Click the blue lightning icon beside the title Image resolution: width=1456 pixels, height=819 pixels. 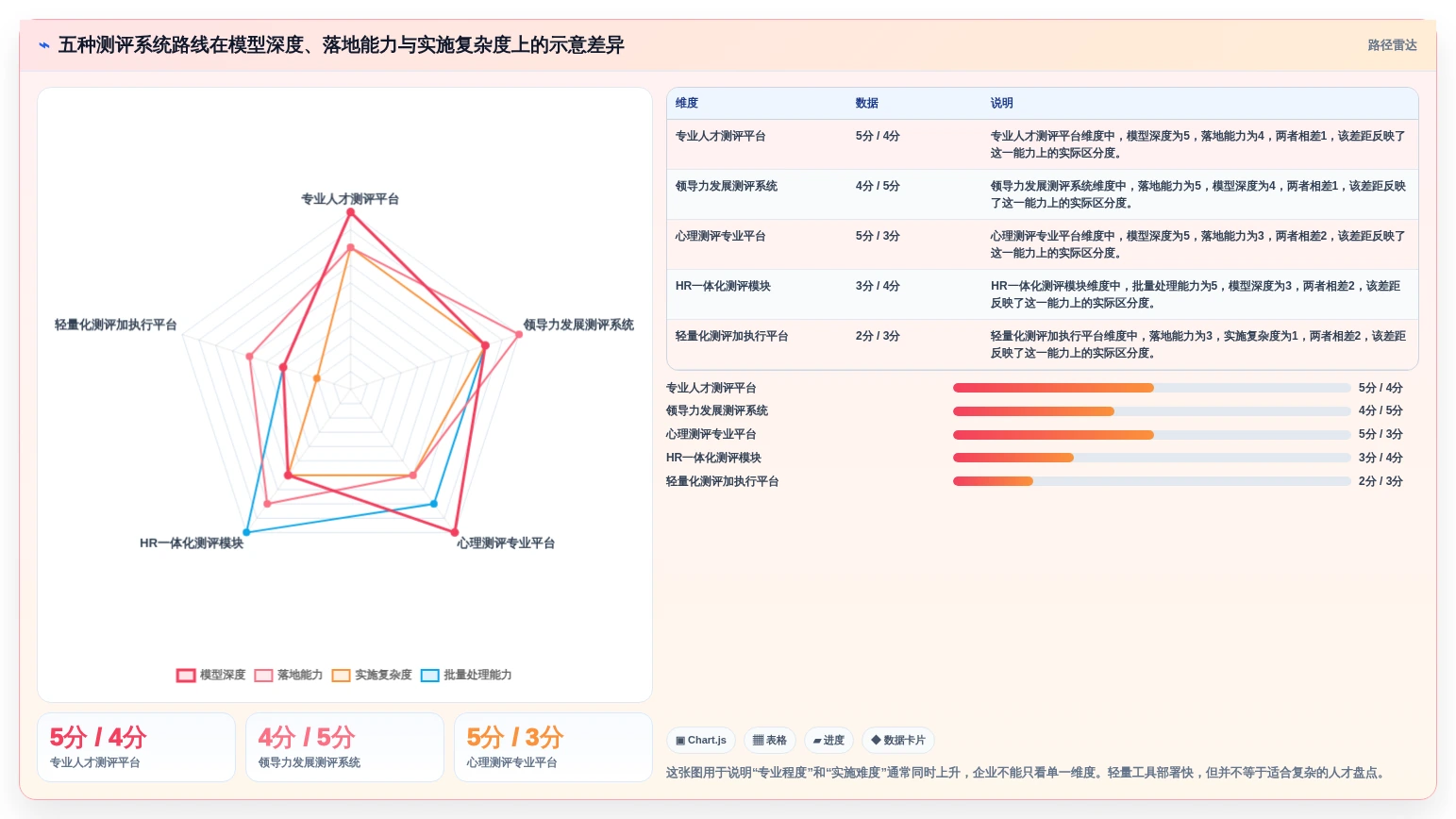point(43,45)
